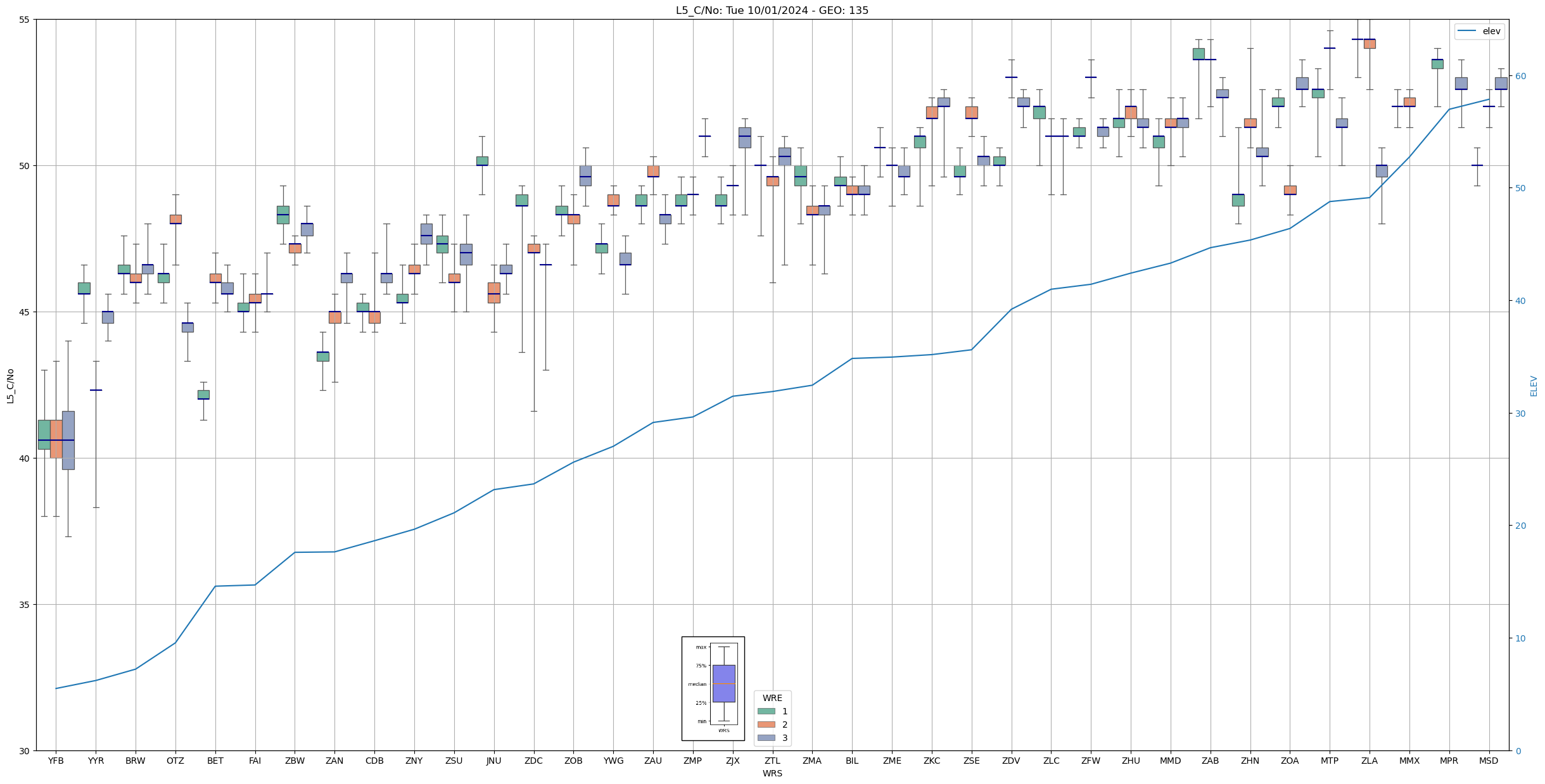Click the MSD station label

click(1489, 761)
